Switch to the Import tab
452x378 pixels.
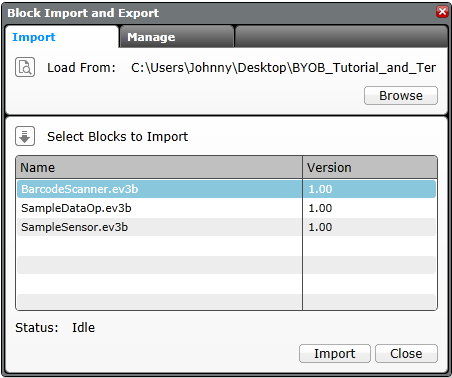click(34, 37)
